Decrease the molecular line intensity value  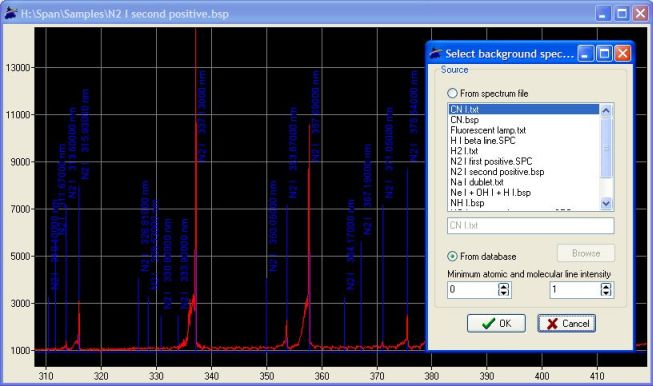click(x=606, y=293)
